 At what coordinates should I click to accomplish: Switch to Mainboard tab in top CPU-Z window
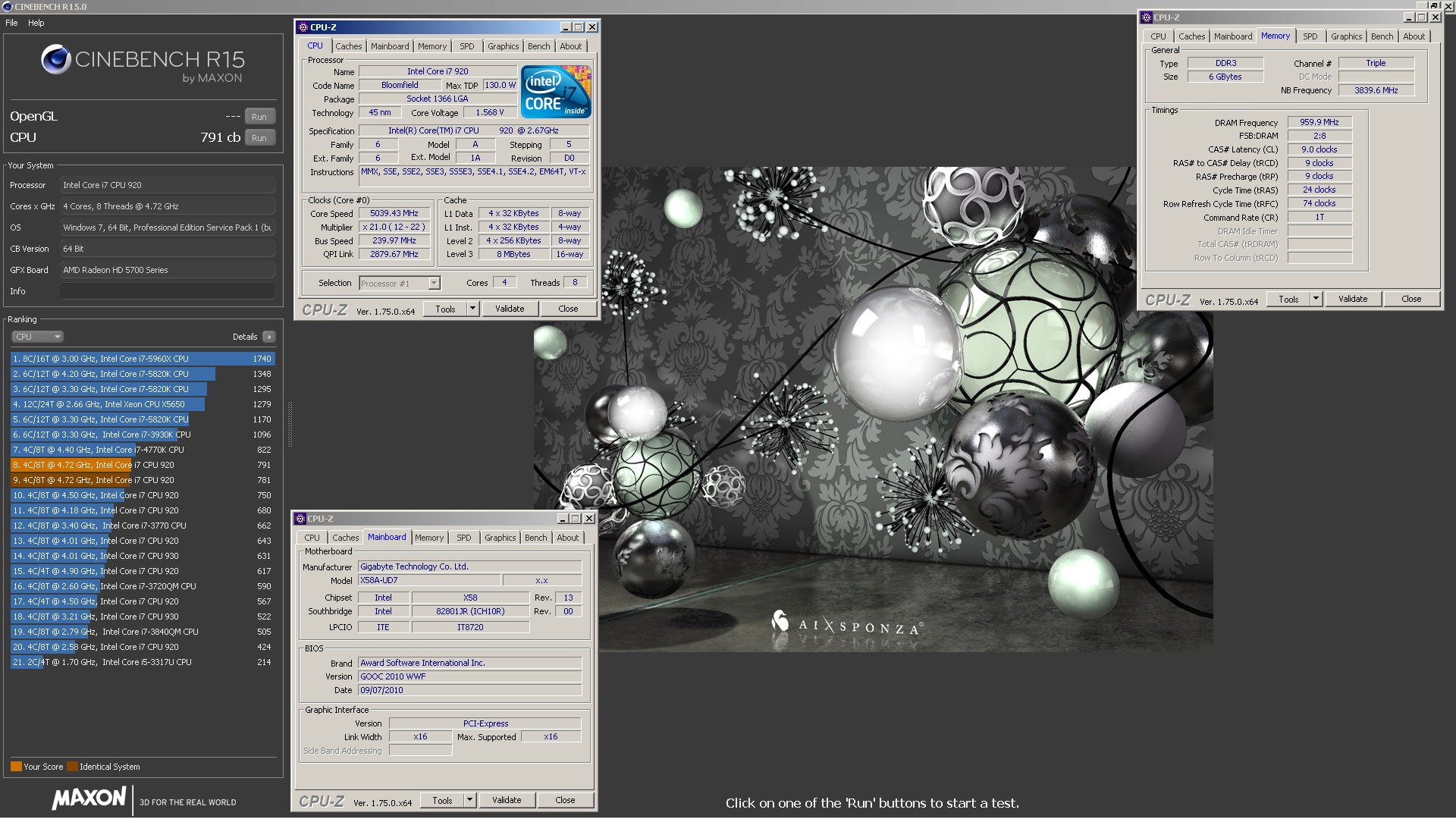click(x=390, y=46)
